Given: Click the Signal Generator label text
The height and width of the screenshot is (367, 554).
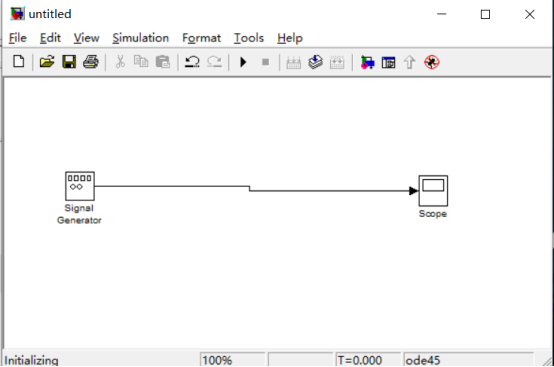Looking at the screenshot, I should pyautogui.click(x=79, y=214).
